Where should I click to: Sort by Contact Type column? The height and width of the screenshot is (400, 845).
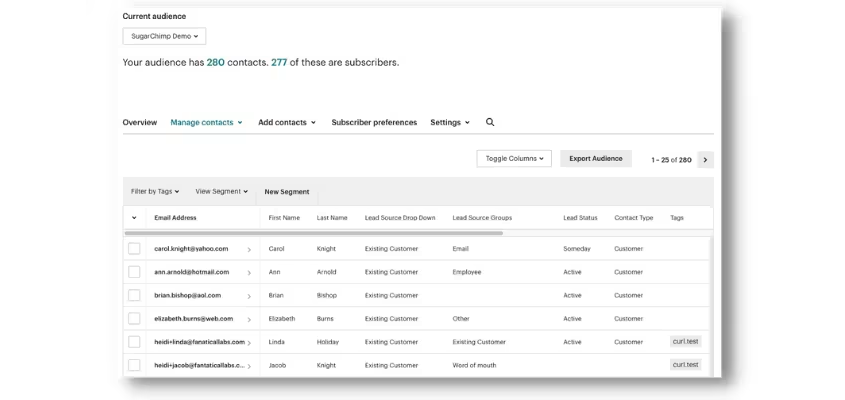pos(634,218)
